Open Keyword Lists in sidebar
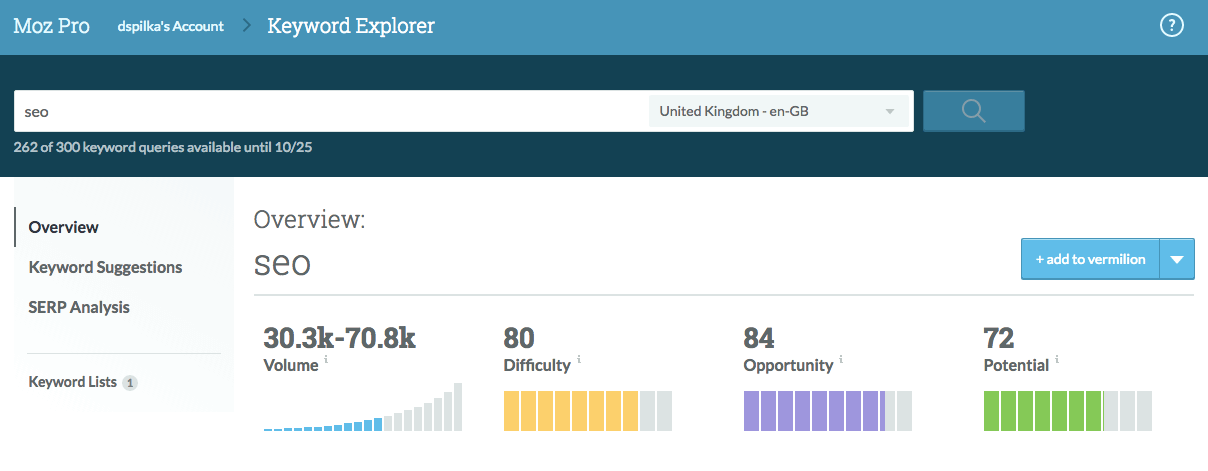This screenshot has height=471, width=1208. point(73,382)
